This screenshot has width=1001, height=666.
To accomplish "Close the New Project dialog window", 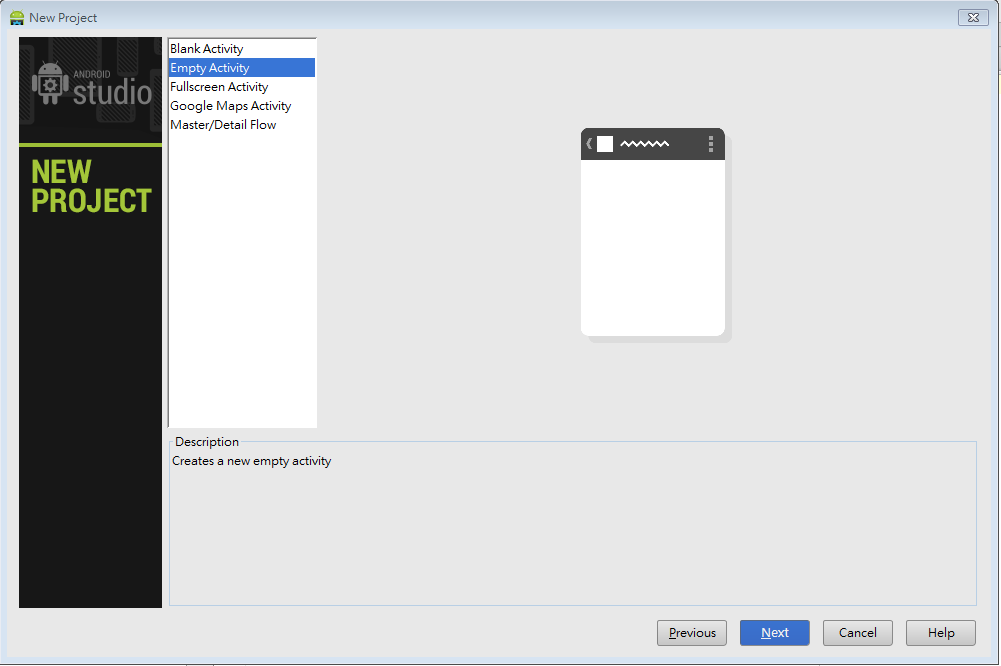I will tap(973, 17).
